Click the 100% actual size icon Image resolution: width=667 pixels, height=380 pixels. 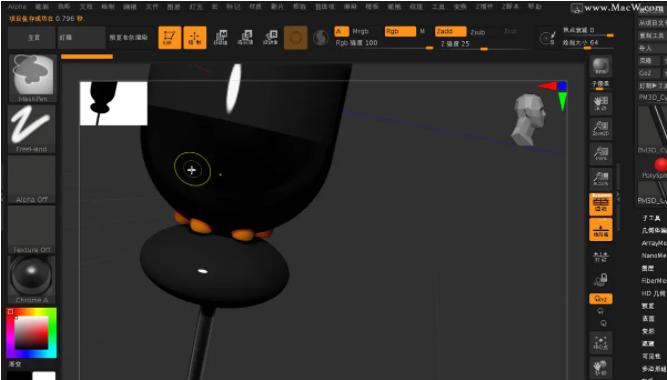[601, 154]
